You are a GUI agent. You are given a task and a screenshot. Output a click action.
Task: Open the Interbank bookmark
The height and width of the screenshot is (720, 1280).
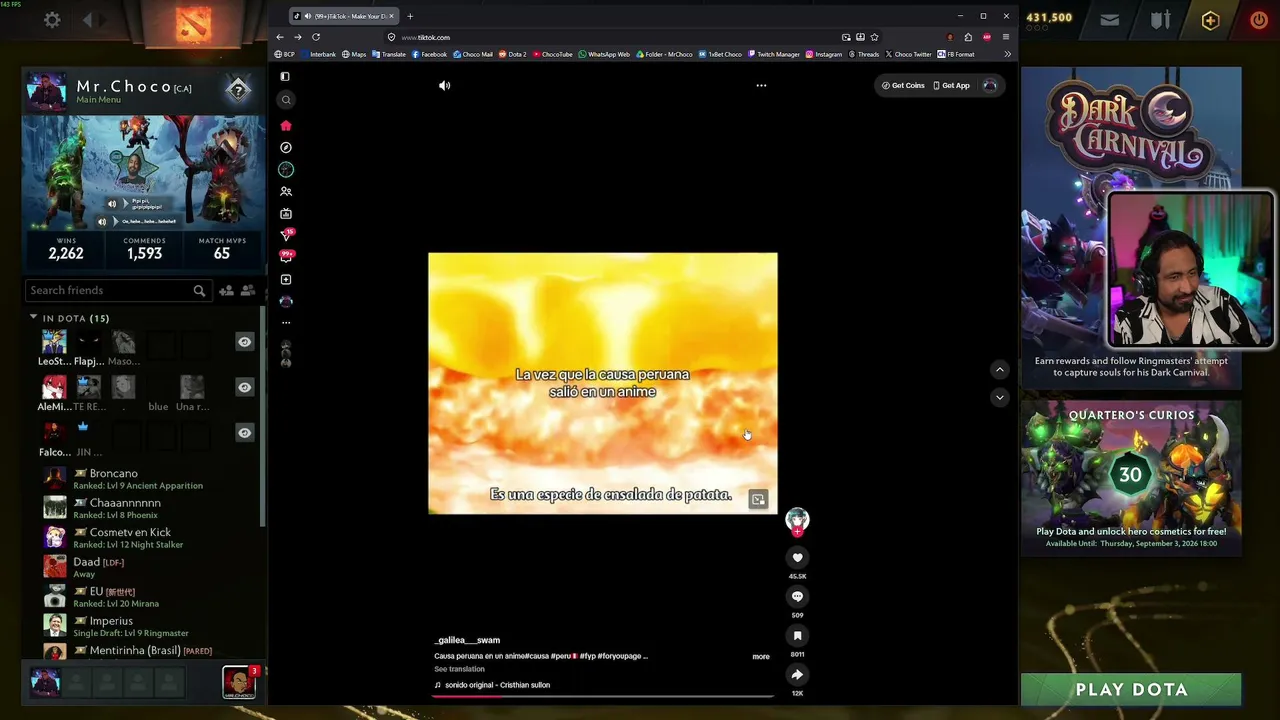point(318,54)
